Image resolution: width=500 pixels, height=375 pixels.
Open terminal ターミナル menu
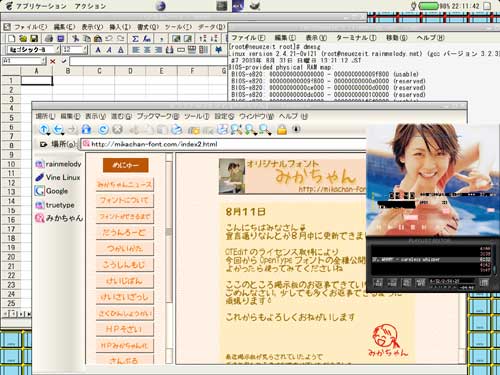pos(356,38)
